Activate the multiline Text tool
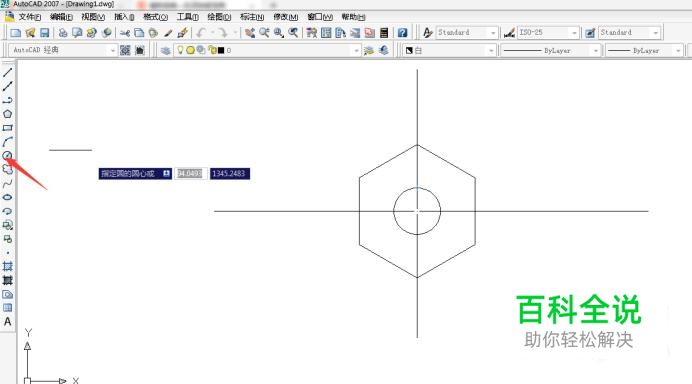 tap(8, 322)
